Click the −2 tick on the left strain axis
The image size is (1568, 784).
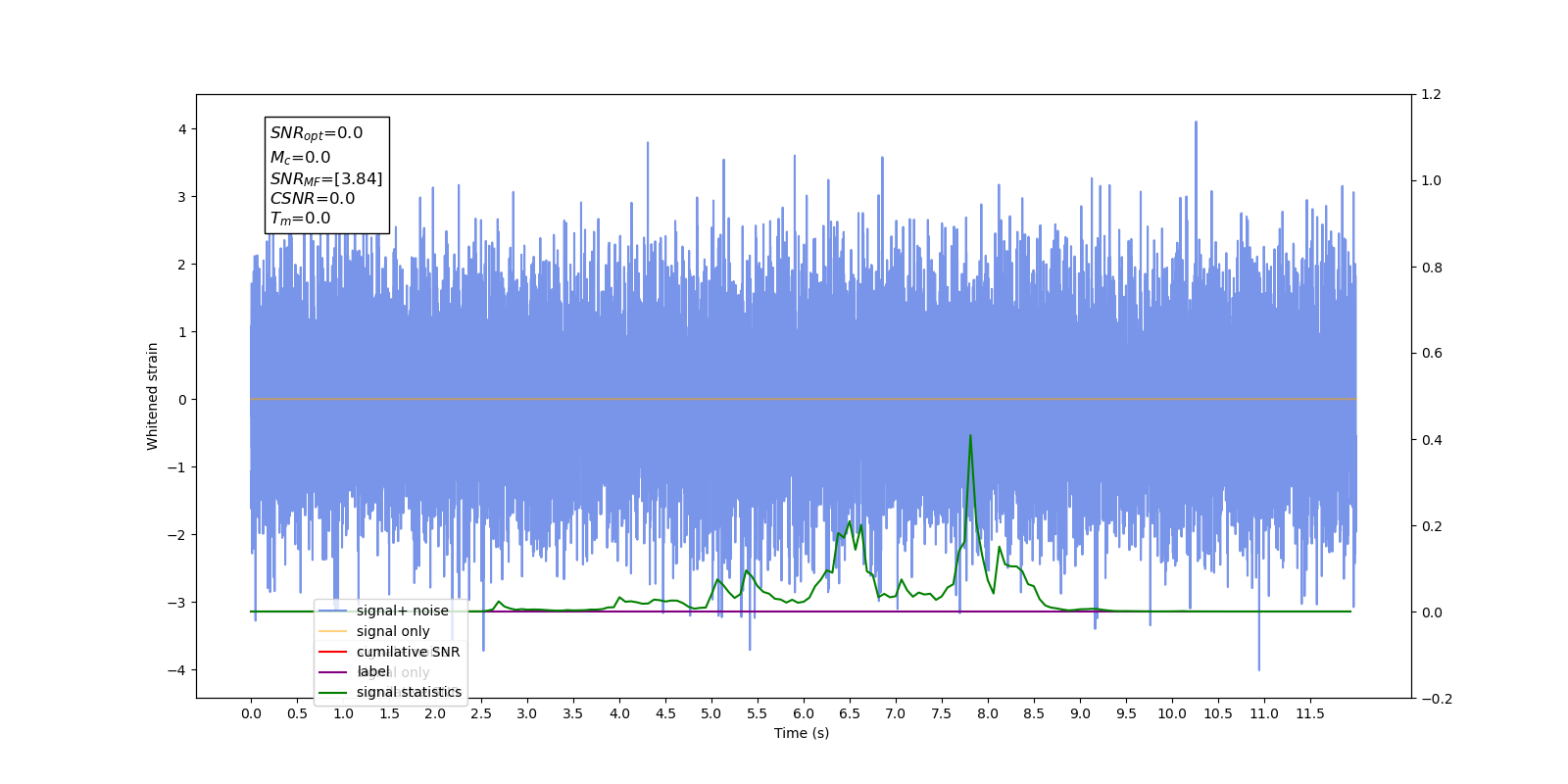(x=176, y=535)
